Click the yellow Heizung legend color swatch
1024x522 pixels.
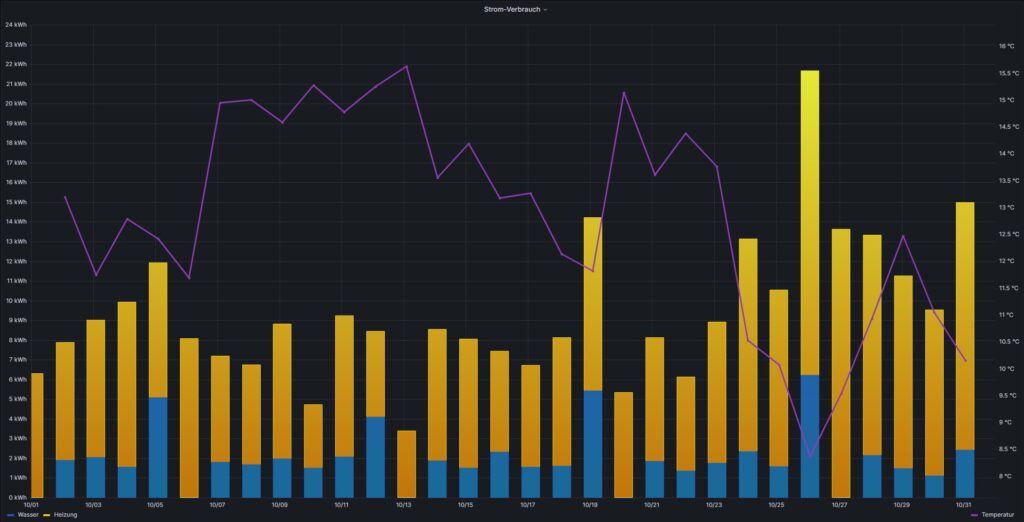[46, 514]
